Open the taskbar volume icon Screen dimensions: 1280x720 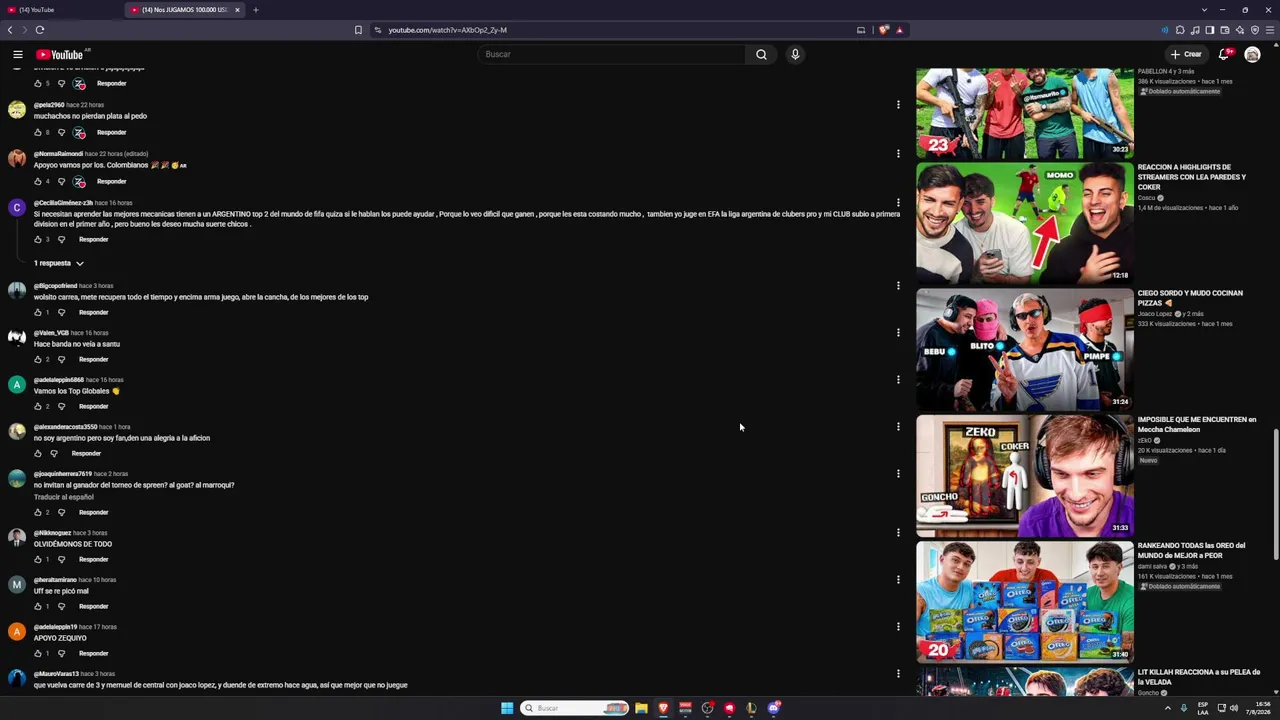pos(1233,708)
